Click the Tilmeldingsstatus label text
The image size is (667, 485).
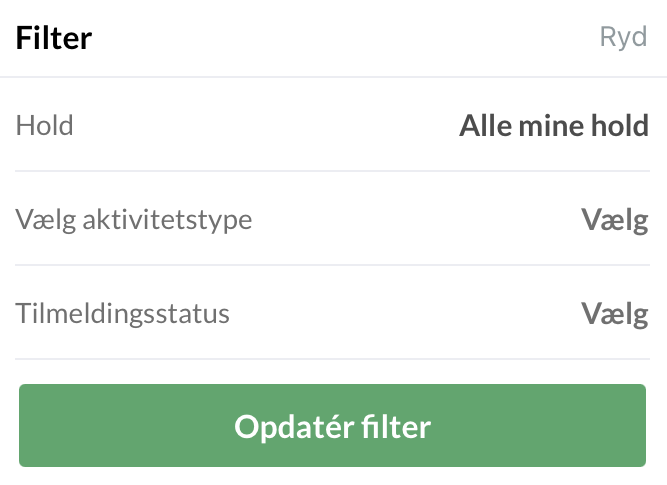(123, 313)
